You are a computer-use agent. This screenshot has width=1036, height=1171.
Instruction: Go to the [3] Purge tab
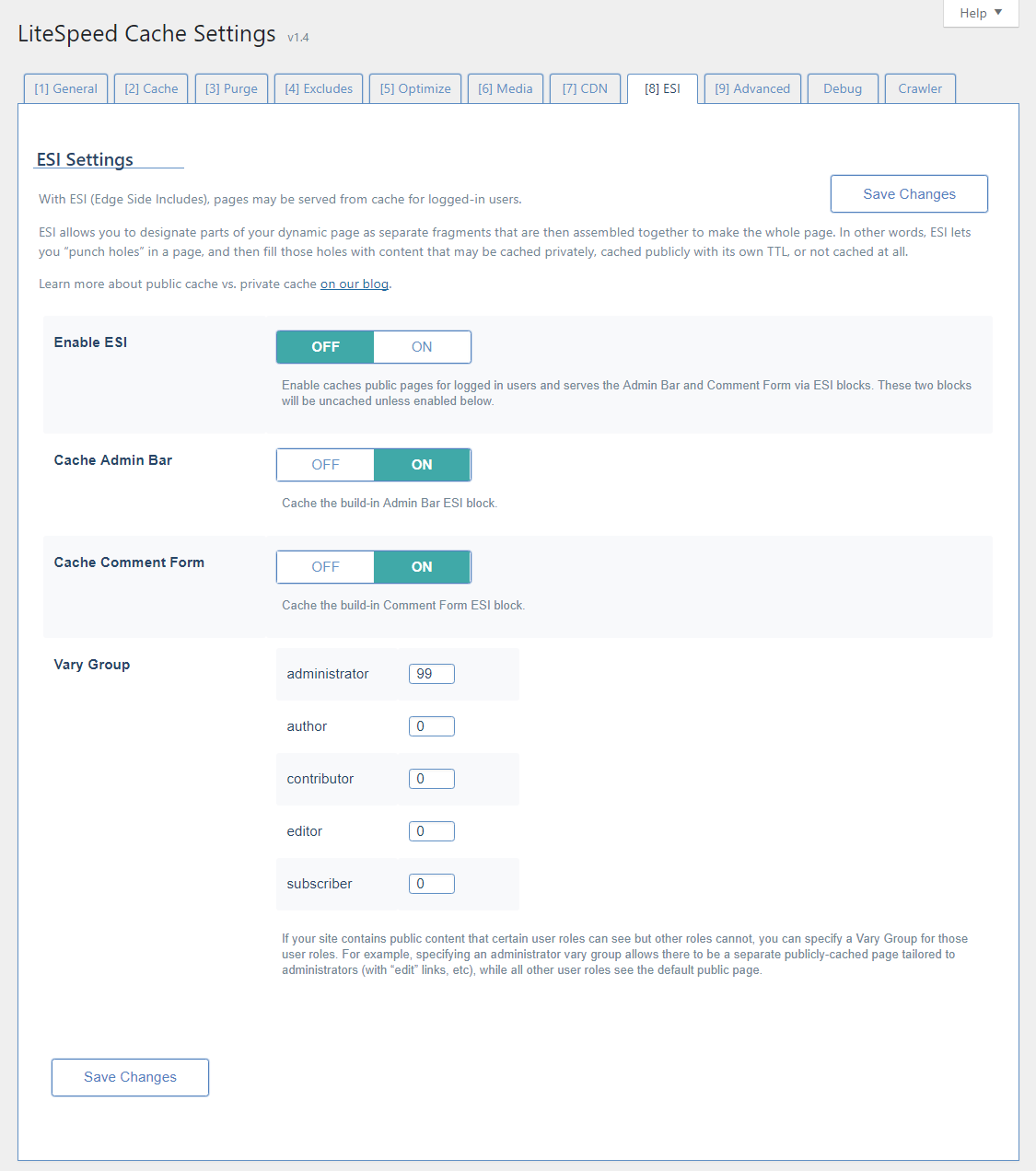pos(231,89)
